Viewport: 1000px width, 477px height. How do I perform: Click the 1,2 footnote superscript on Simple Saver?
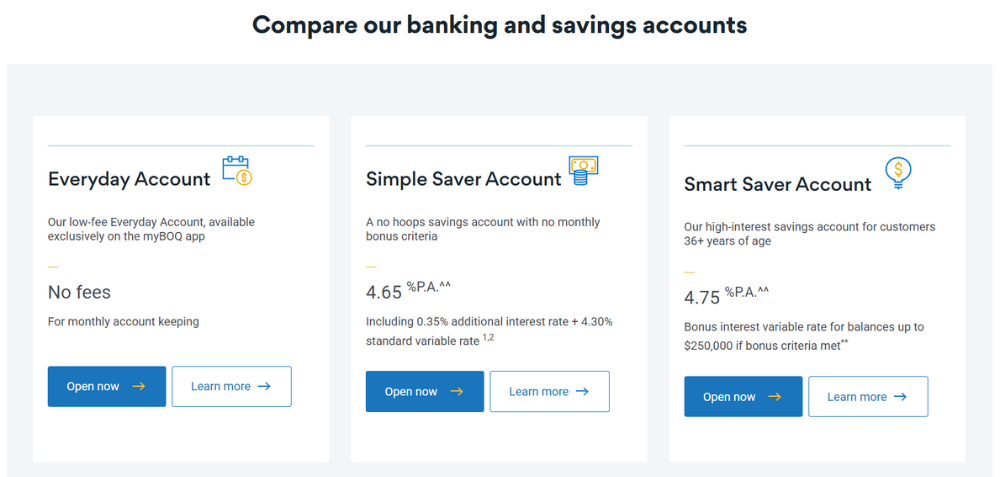click(x=488, y=339)
